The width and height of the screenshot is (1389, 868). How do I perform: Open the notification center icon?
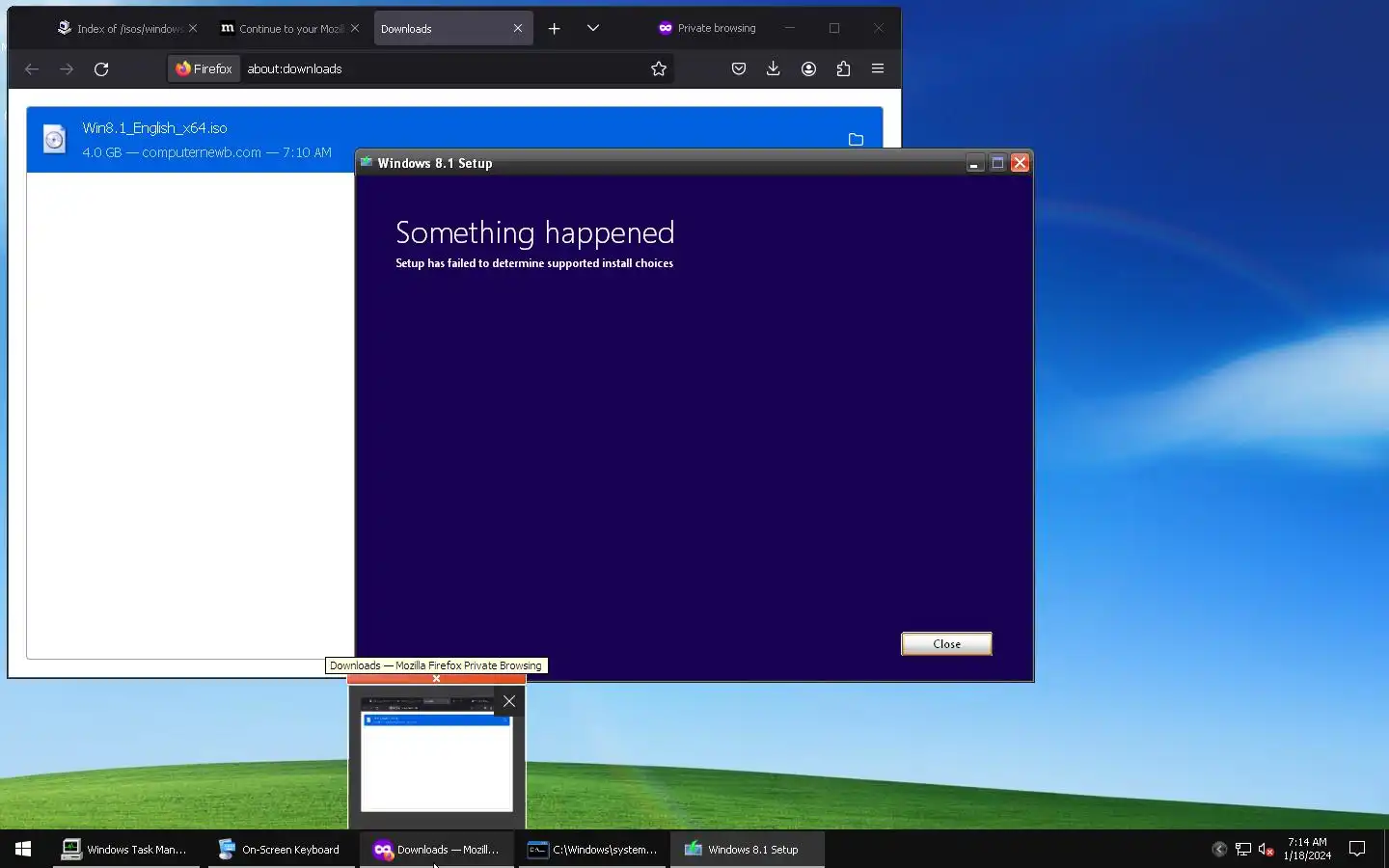pyautogui.click(x=1357, y=849)
